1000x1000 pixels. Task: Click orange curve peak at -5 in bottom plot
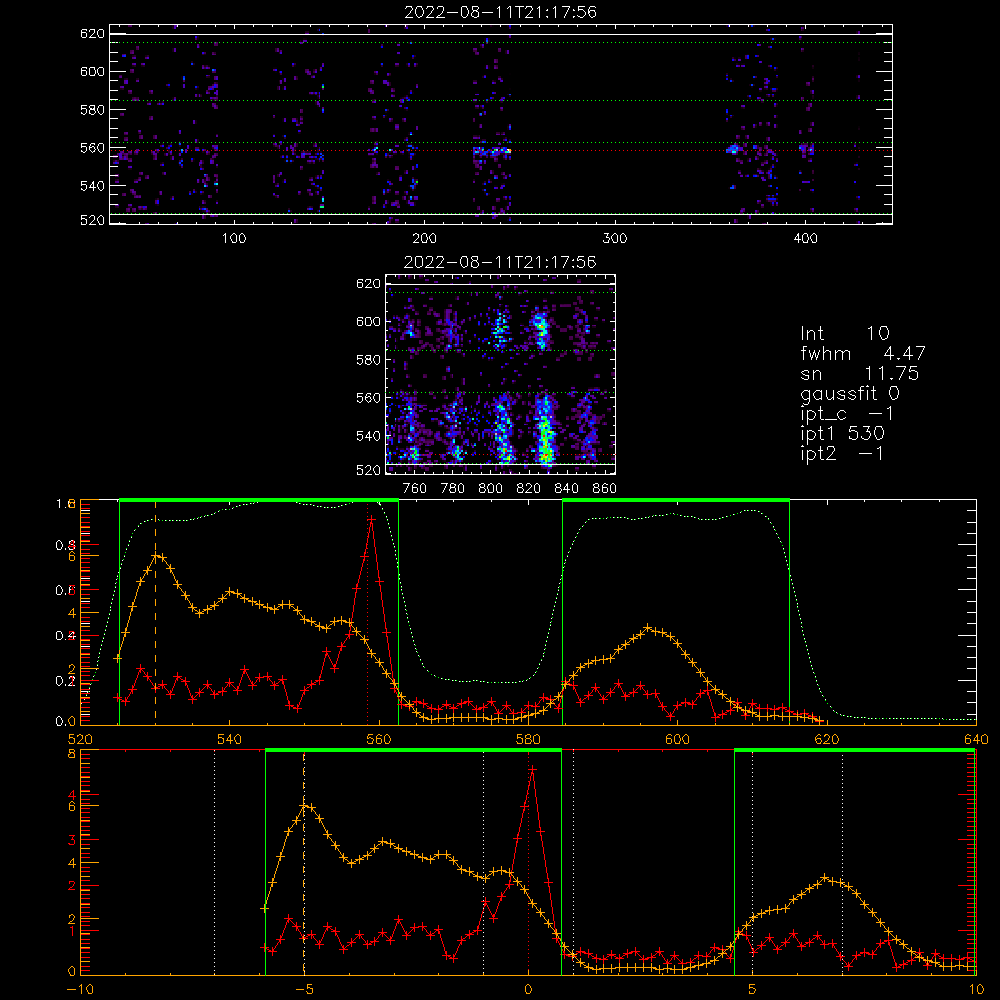pos(305,805)
